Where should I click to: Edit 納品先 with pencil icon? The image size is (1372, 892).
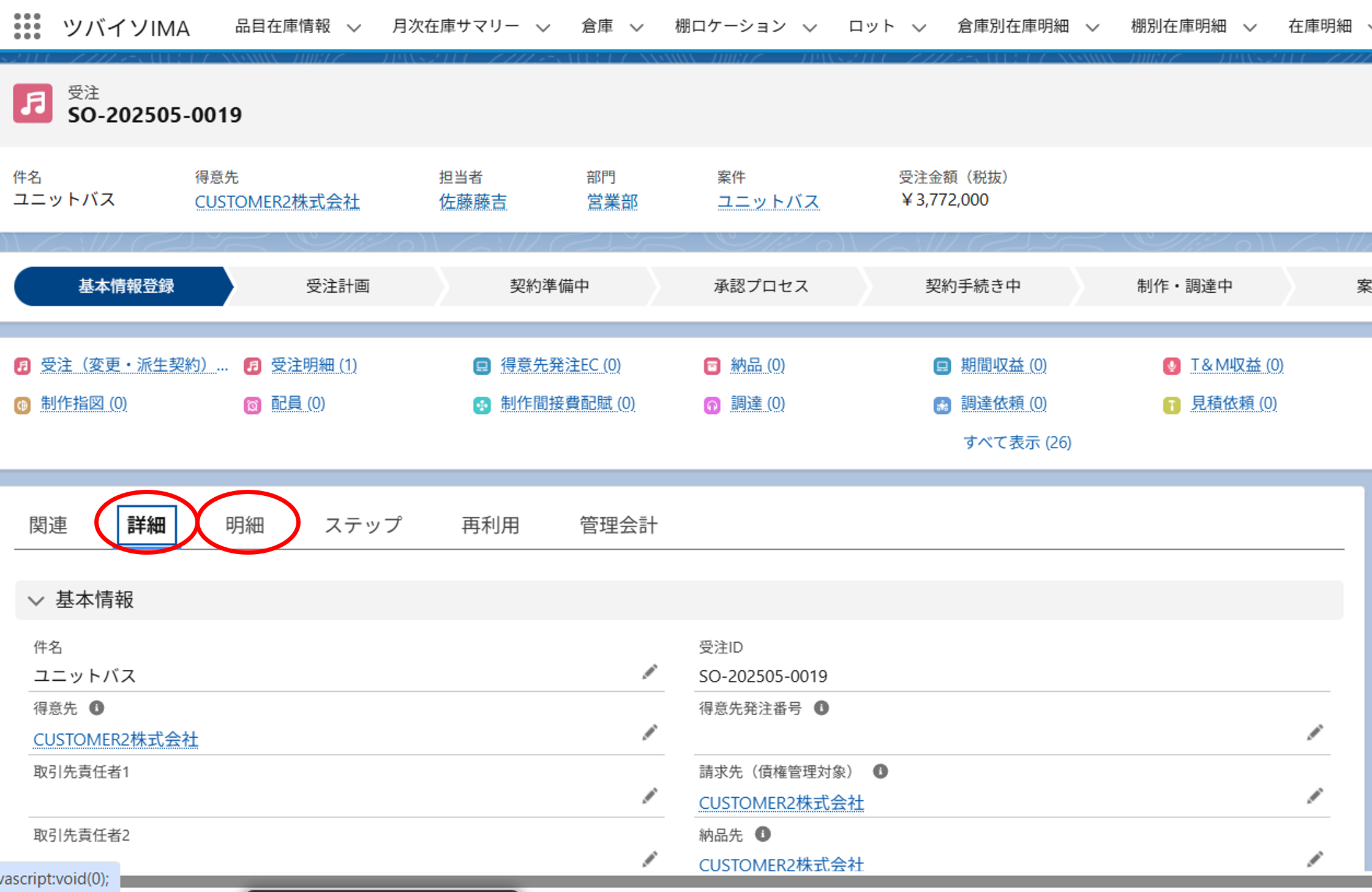tap(1315, 859)
